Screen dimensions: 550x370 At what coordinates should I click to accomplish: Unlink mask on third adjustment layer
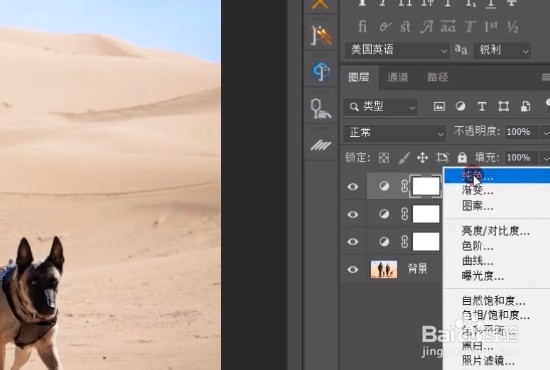[x=404, y=241]
